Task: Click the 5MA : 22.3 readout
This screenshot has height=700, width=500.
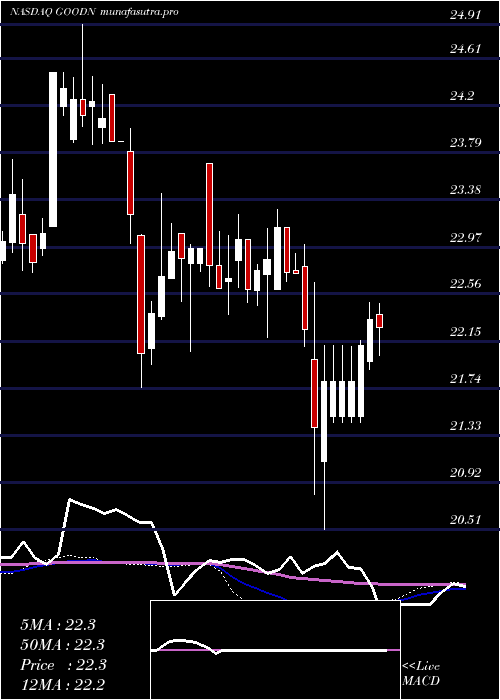Action: (x=58, y=625)
